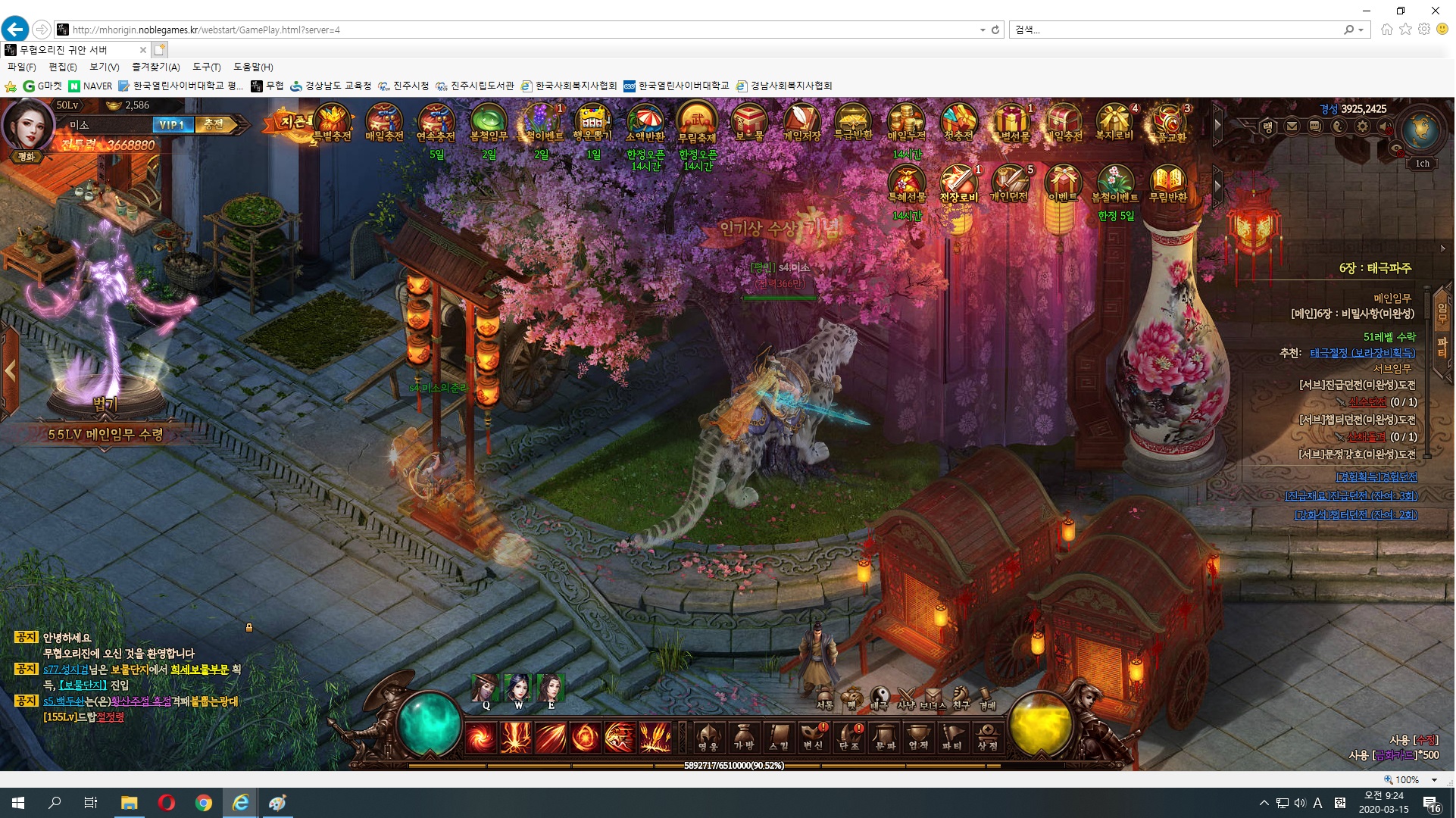Image resolution: width=1456 pixels, height=818 pixels.
Task: Open the 전장로비 battlefield icon
Action: [x=958, y=186]
